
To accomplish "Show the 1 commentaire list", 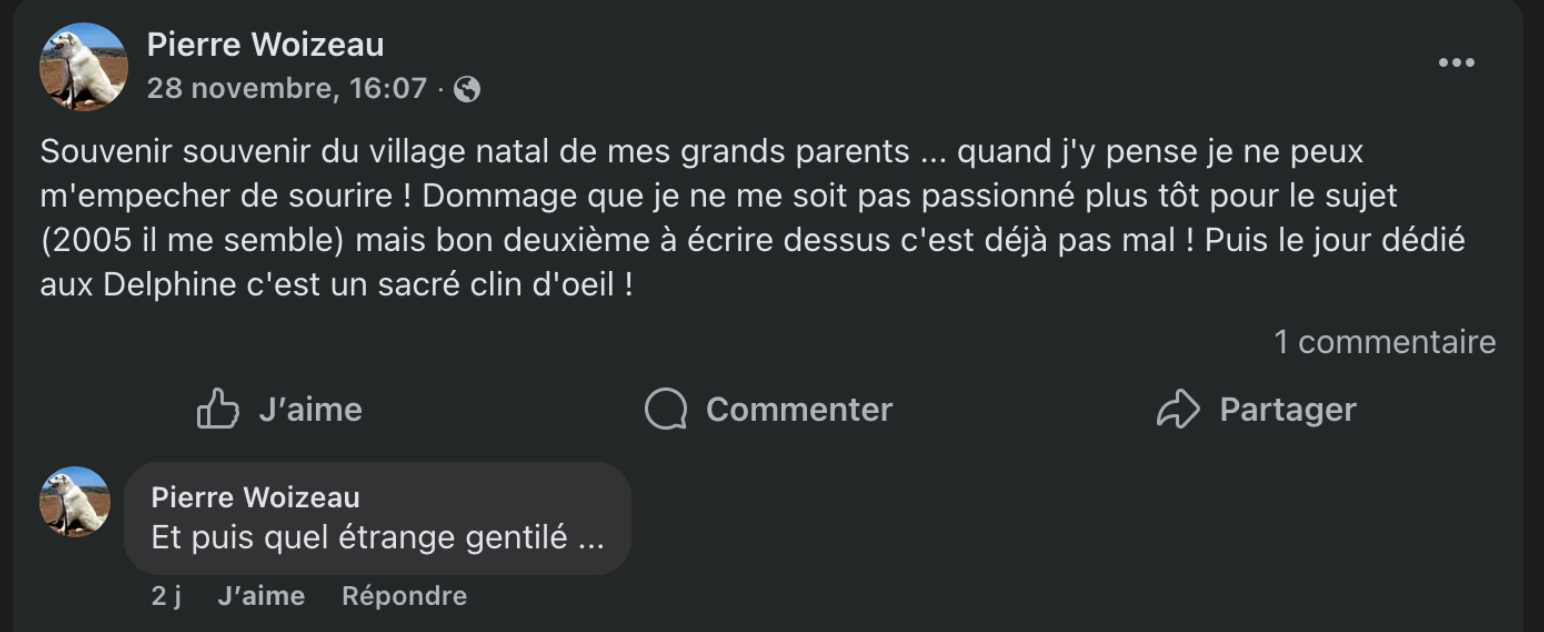I will click(x=1384, y=342).
